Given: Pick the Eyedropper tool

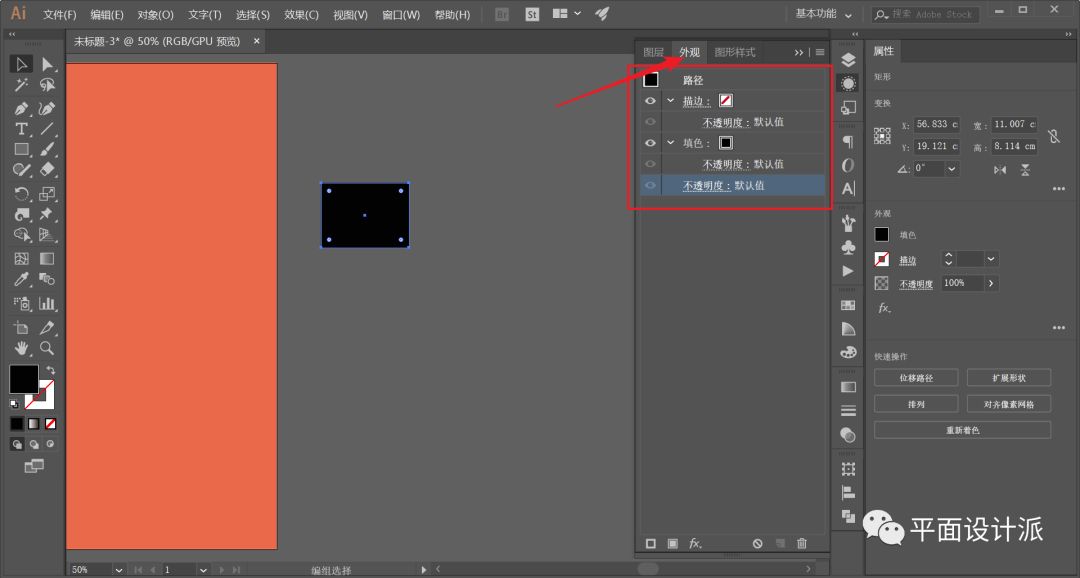Looking at the screenshot, I should 21,280.
